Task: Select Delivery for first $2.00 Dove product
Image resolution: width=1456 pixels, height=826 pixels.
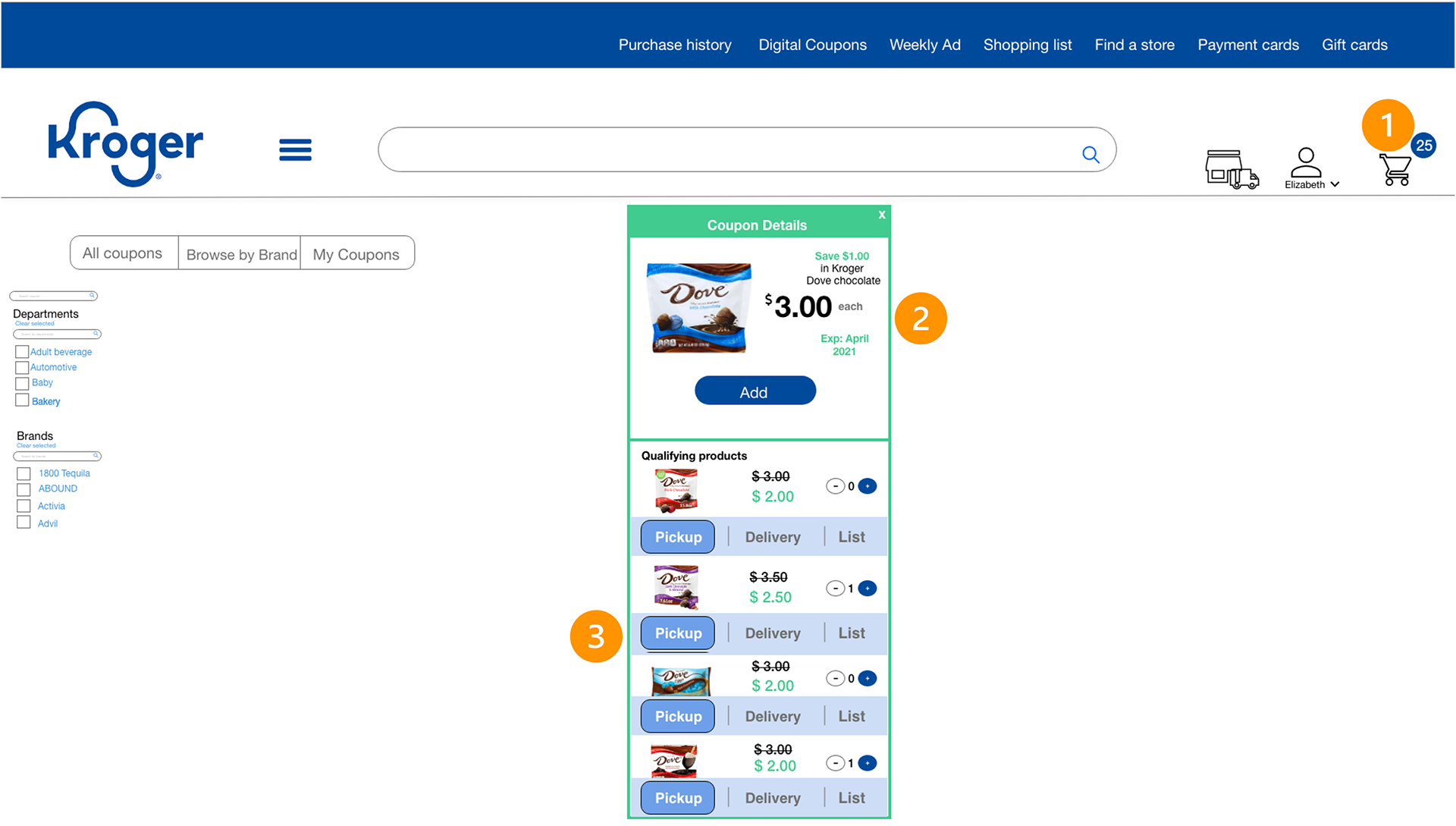Action: [773, 537]
